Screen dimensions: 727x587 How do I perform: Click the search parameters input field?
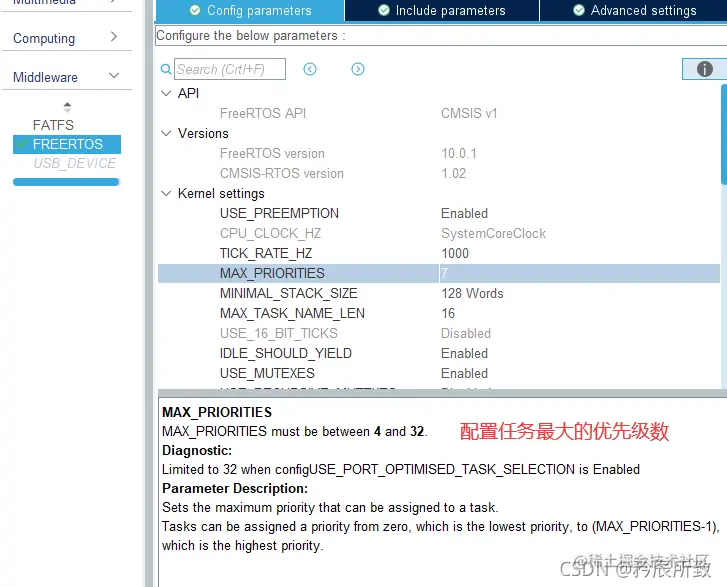pos(230,69)
